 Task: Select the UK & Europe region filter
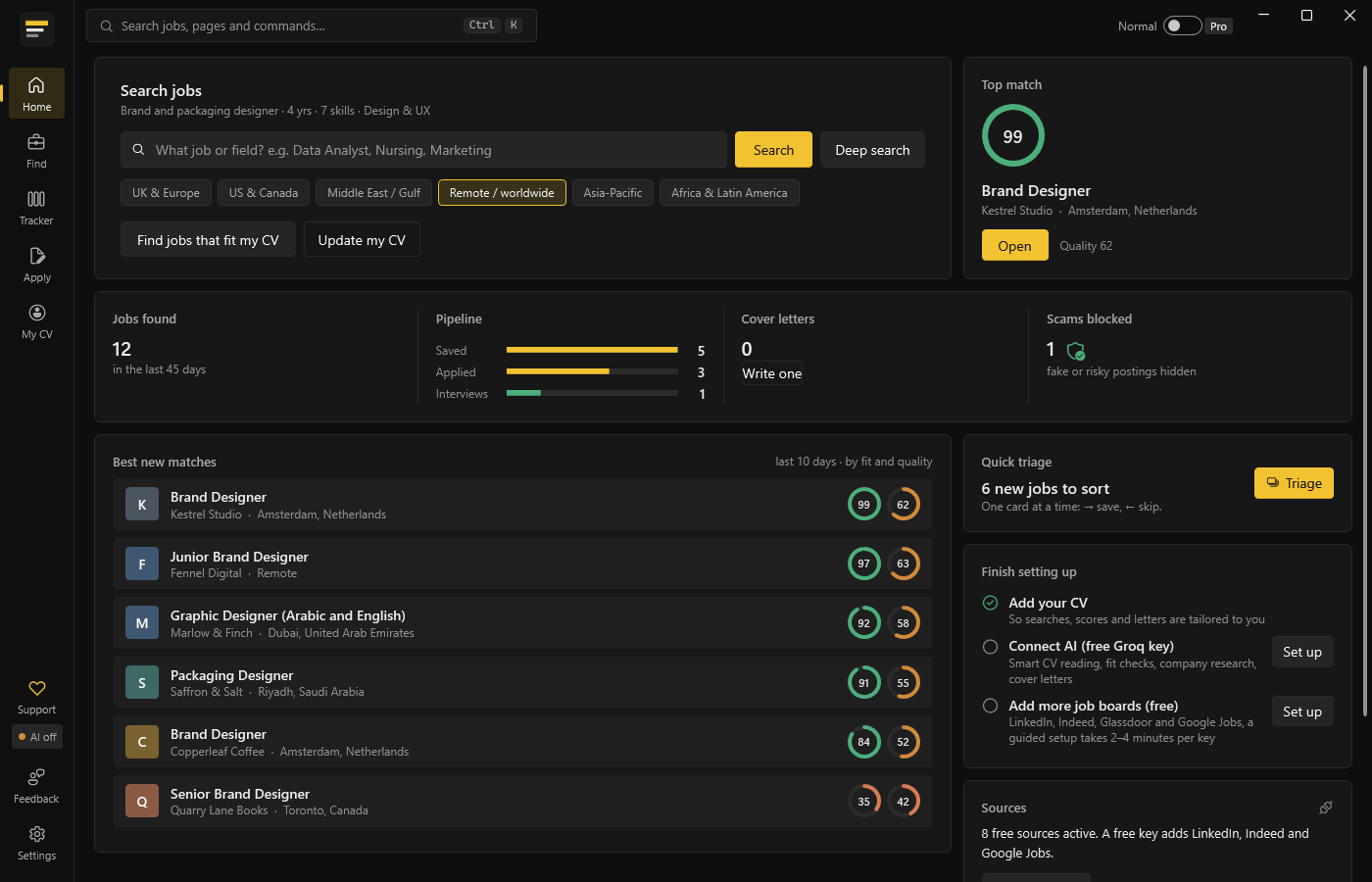pos(166,193)
